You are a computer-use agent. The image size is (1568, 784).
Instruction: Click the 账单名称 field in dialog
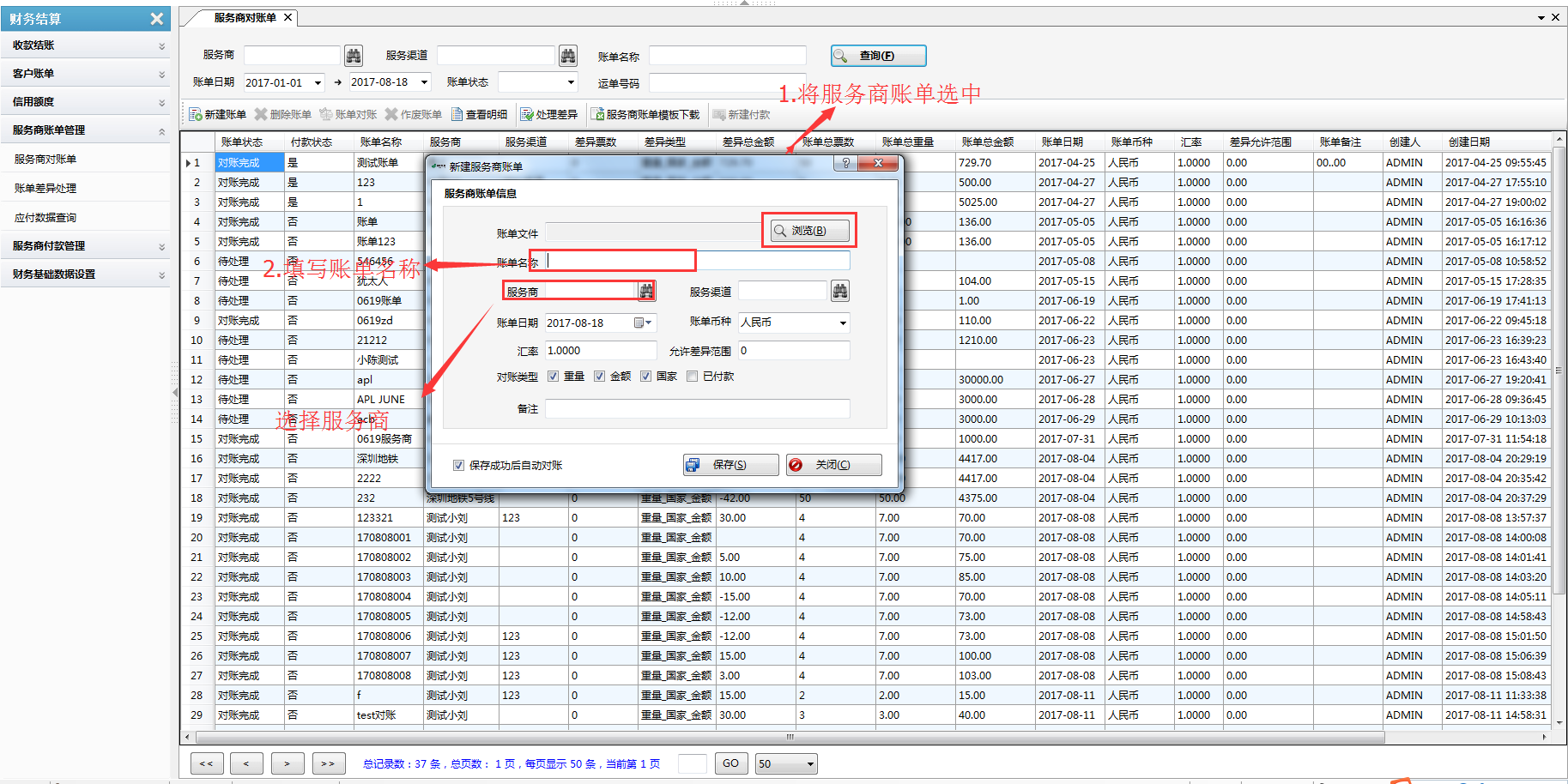click(699, 261)
